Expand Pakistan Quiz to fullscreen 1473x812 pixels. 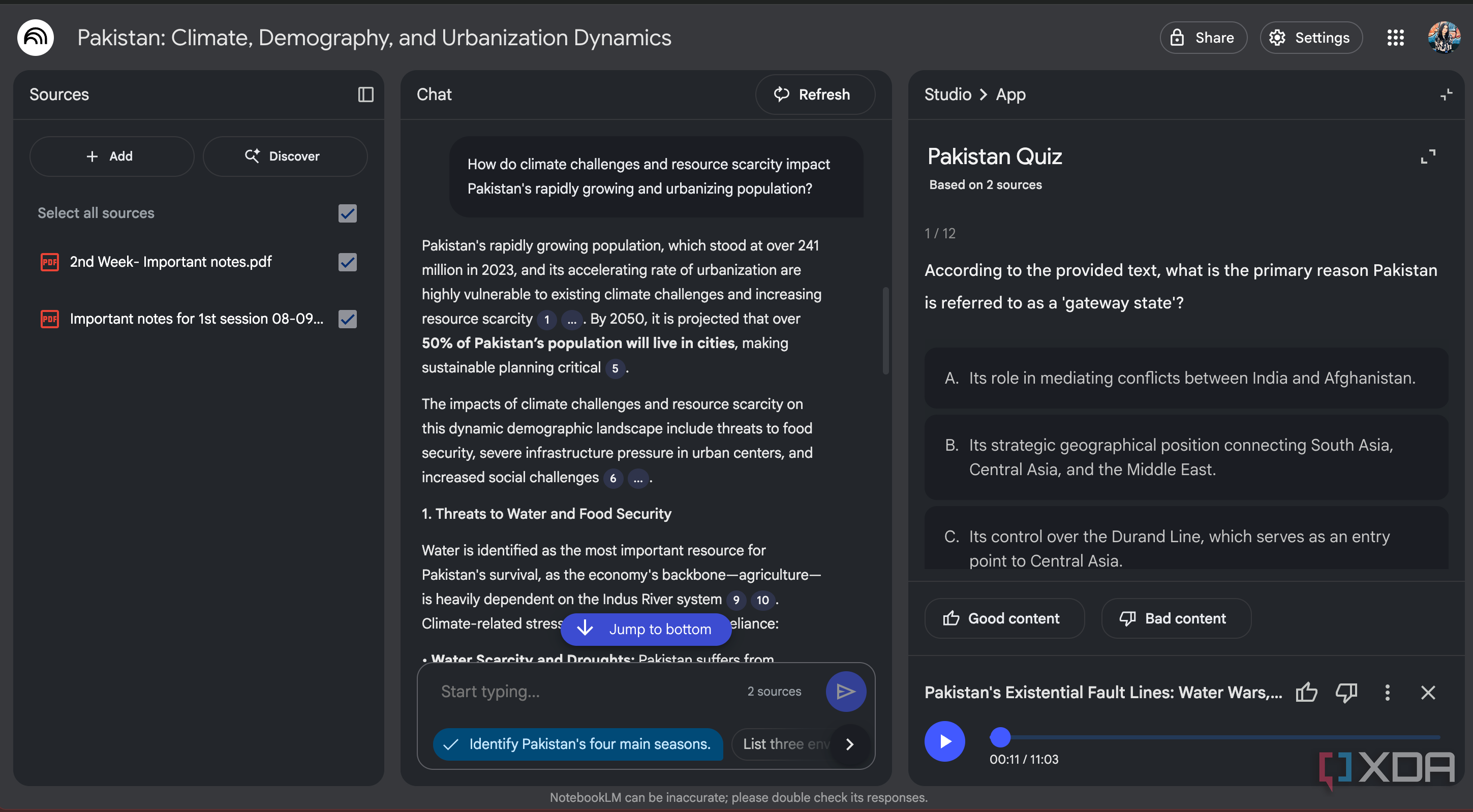tap(1428, 156)
